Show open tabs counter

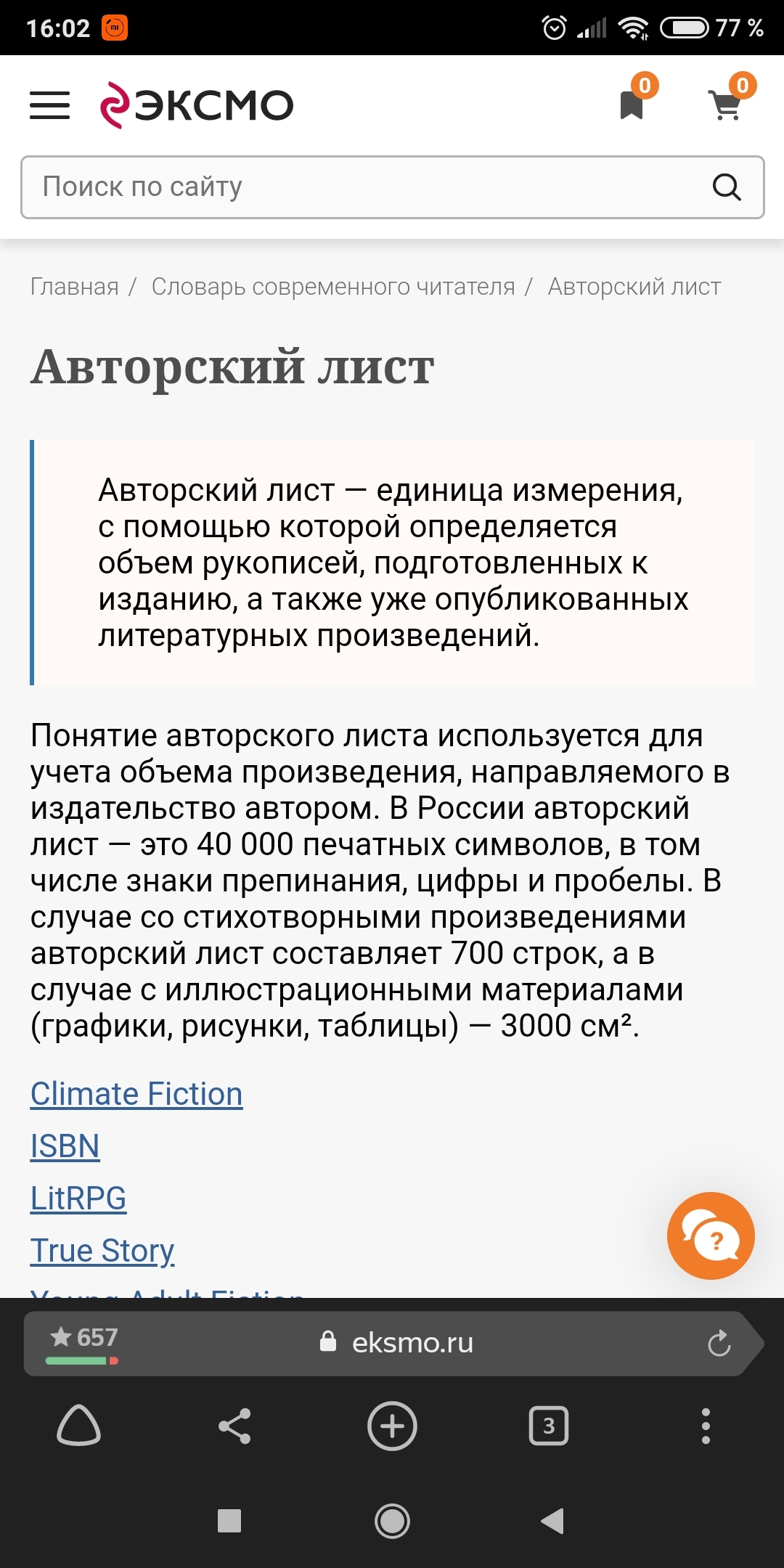[549, 1426]
